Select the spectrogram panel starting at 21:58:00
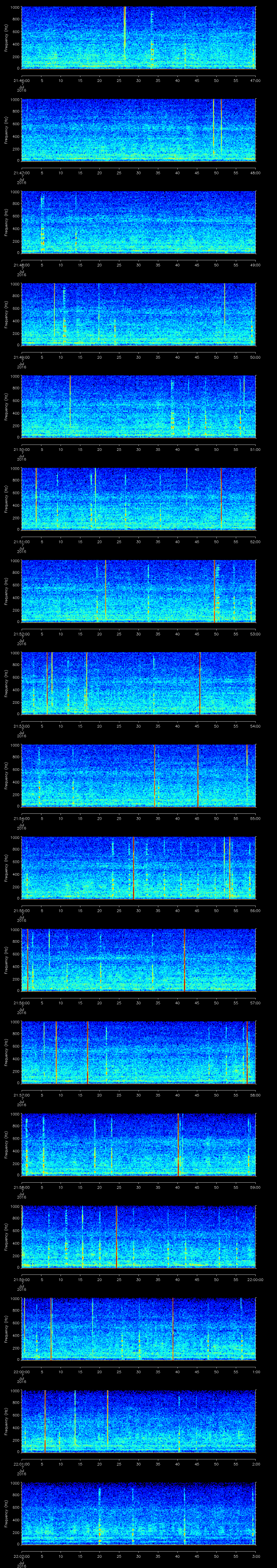The height and width of the screenshot is (1568, 277). pos(139,1144)
